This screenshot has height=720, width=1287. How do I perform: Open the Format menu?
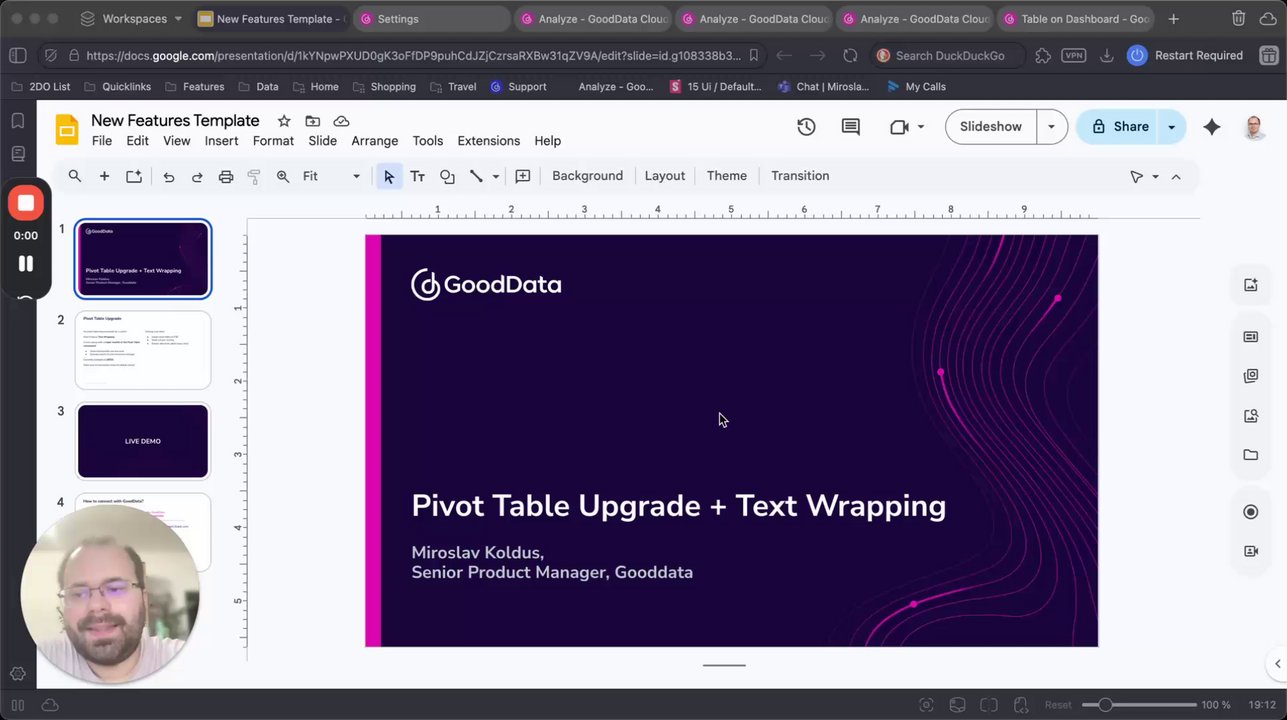coord(273,141)
